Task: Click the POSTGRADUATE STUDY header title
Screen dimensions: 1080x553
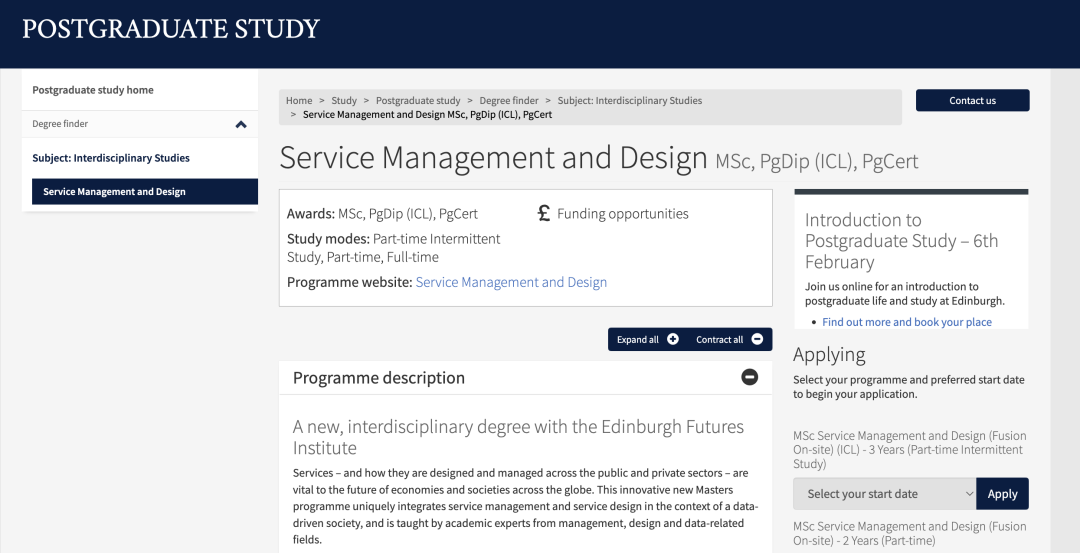Action: [x=171, y=29]
